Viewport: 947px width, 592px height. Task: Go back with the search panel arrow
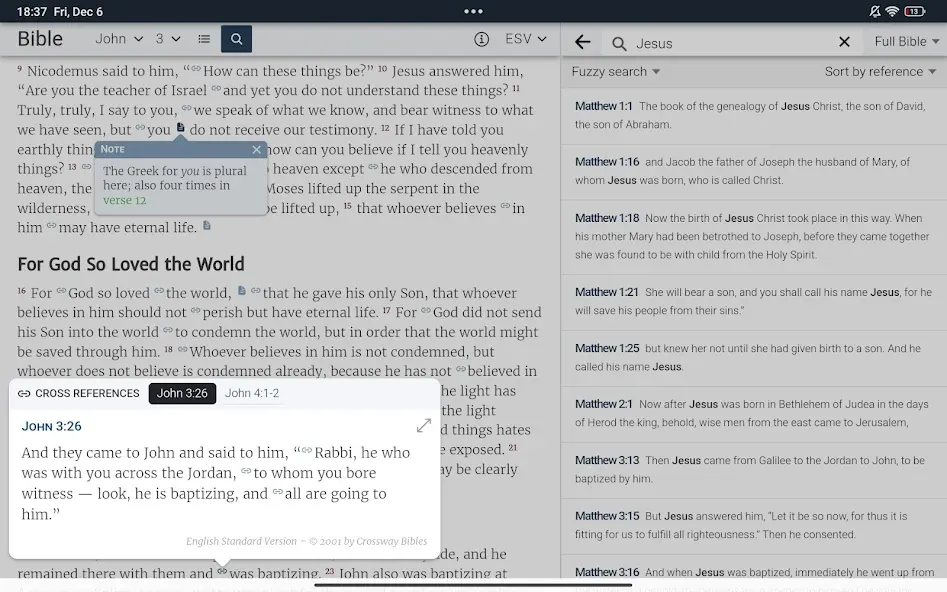(x=583, y=42)
